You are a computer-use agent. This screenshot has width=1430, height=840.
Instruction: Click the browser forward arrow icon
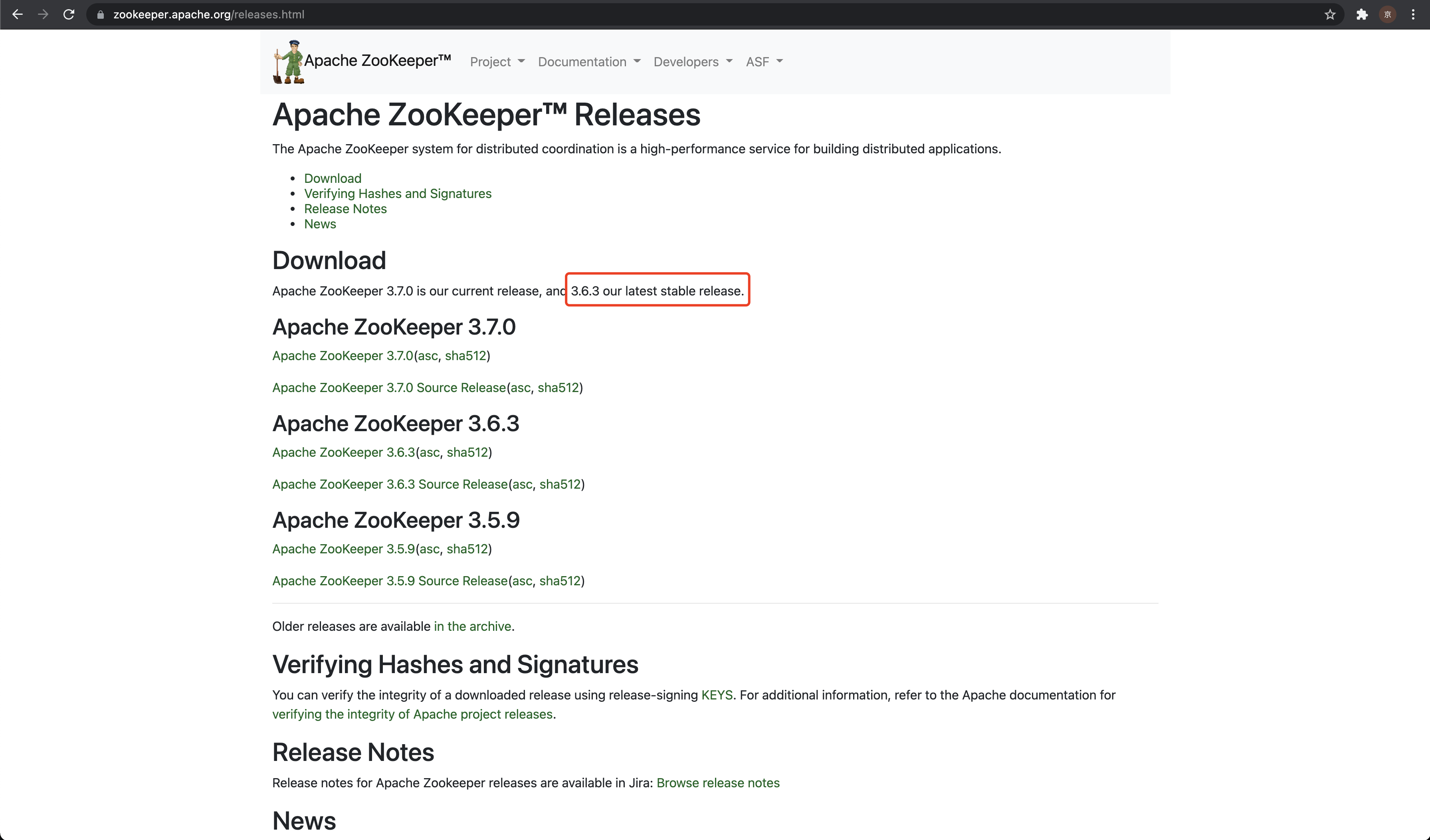(43, 14)
